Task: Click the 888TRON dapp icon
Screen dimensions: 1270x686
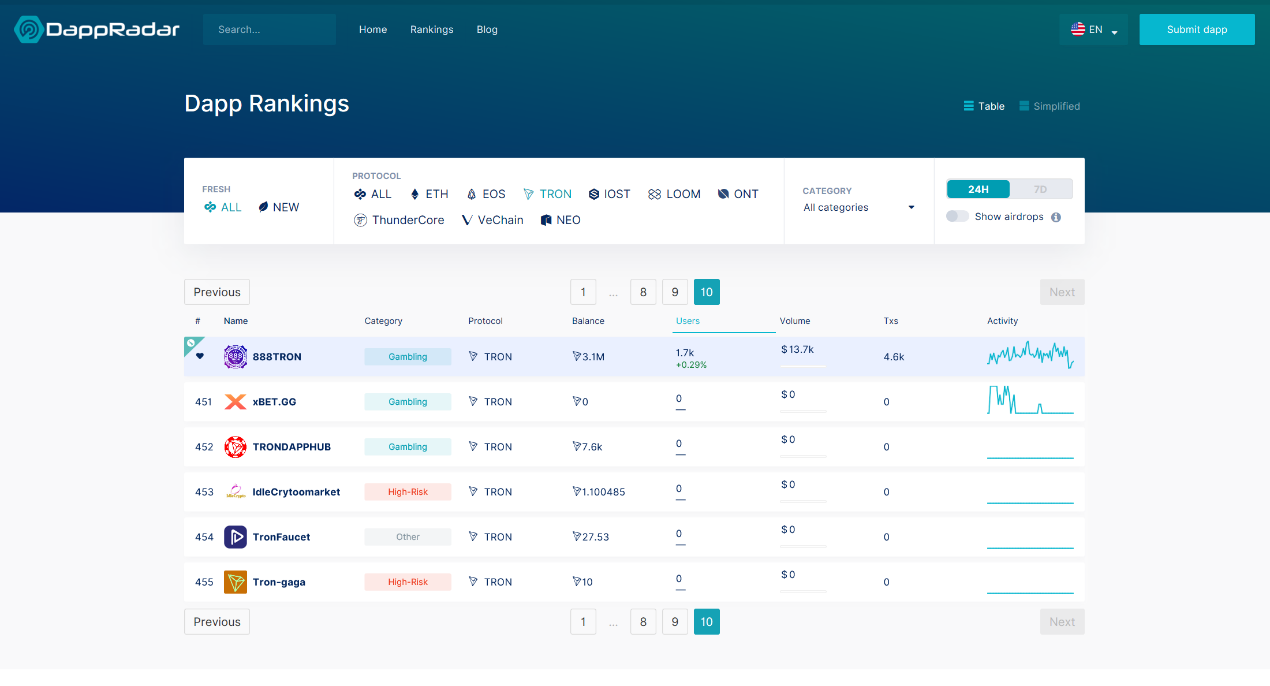Action: (235, 357)
